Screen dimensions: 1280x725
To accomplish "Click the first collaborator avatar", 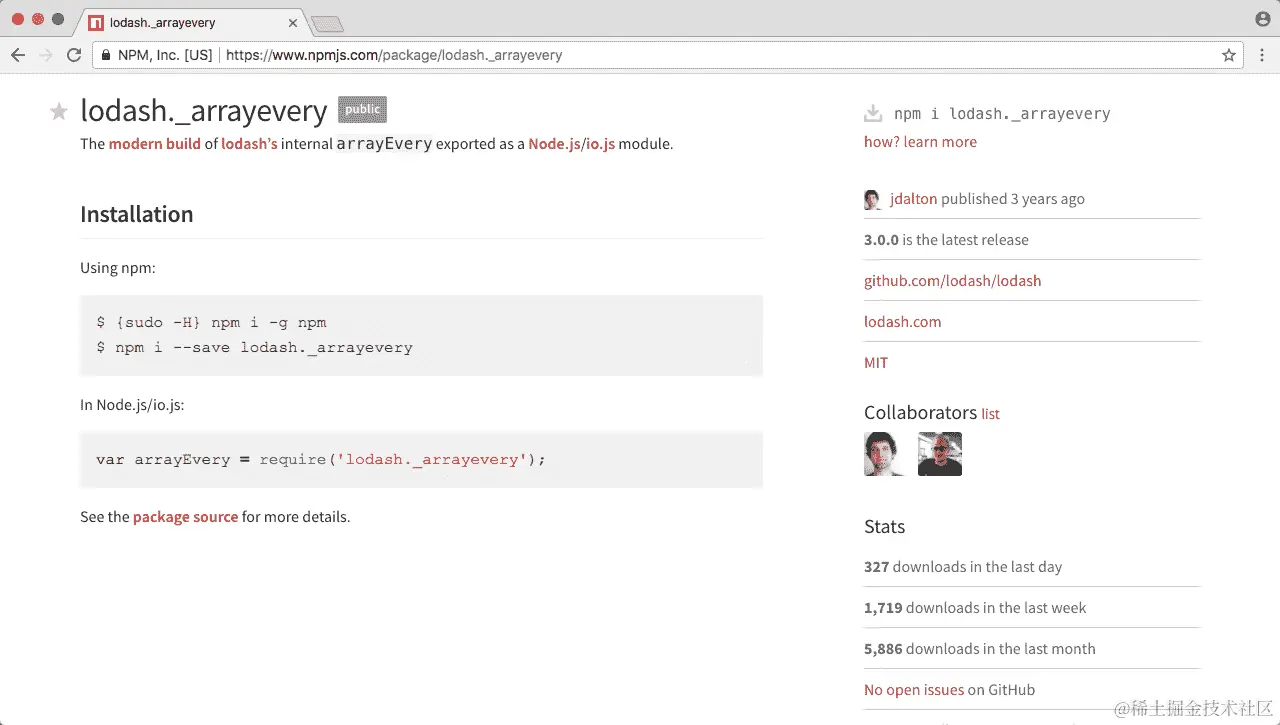I will click(x=884, y=454).
